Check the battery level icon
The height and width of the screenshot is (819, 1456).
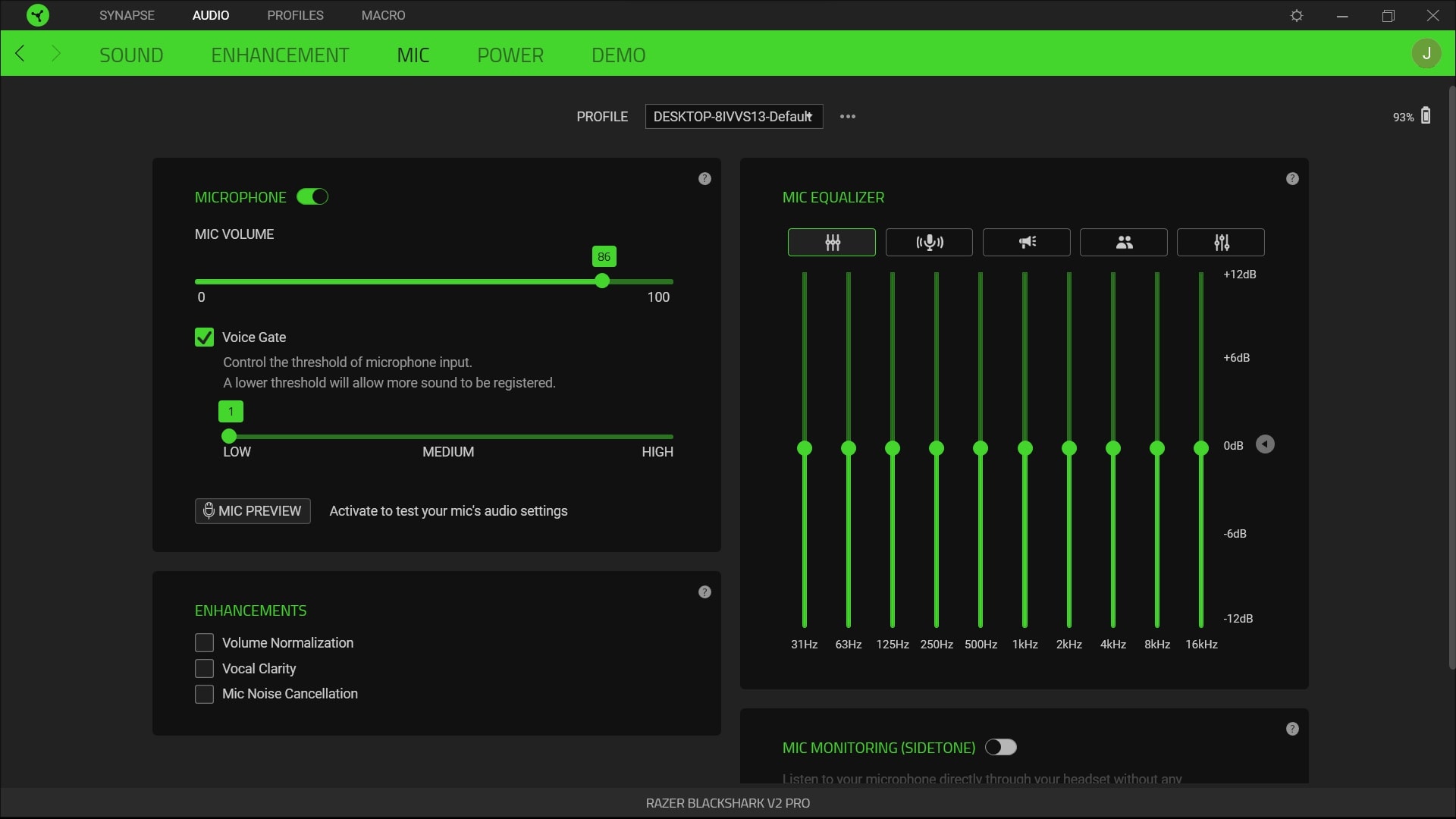pyautogui.click(x=1426, y=115)
